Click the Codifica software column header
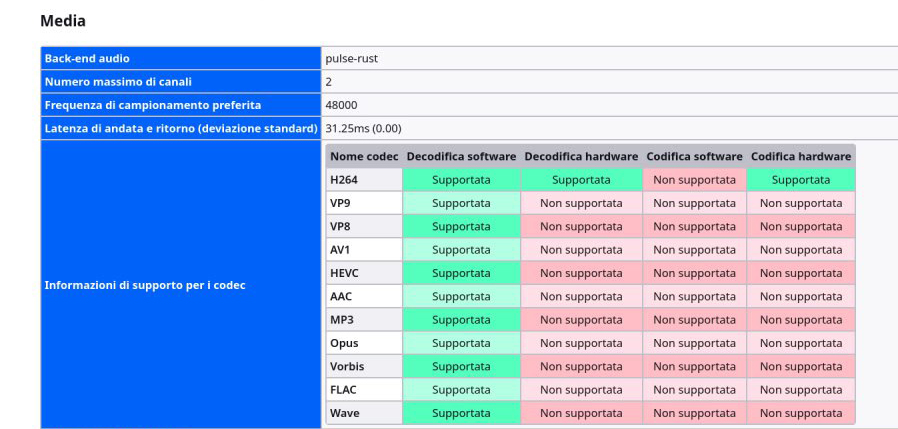The image size is (898, 429). click(x=694, y=156)
